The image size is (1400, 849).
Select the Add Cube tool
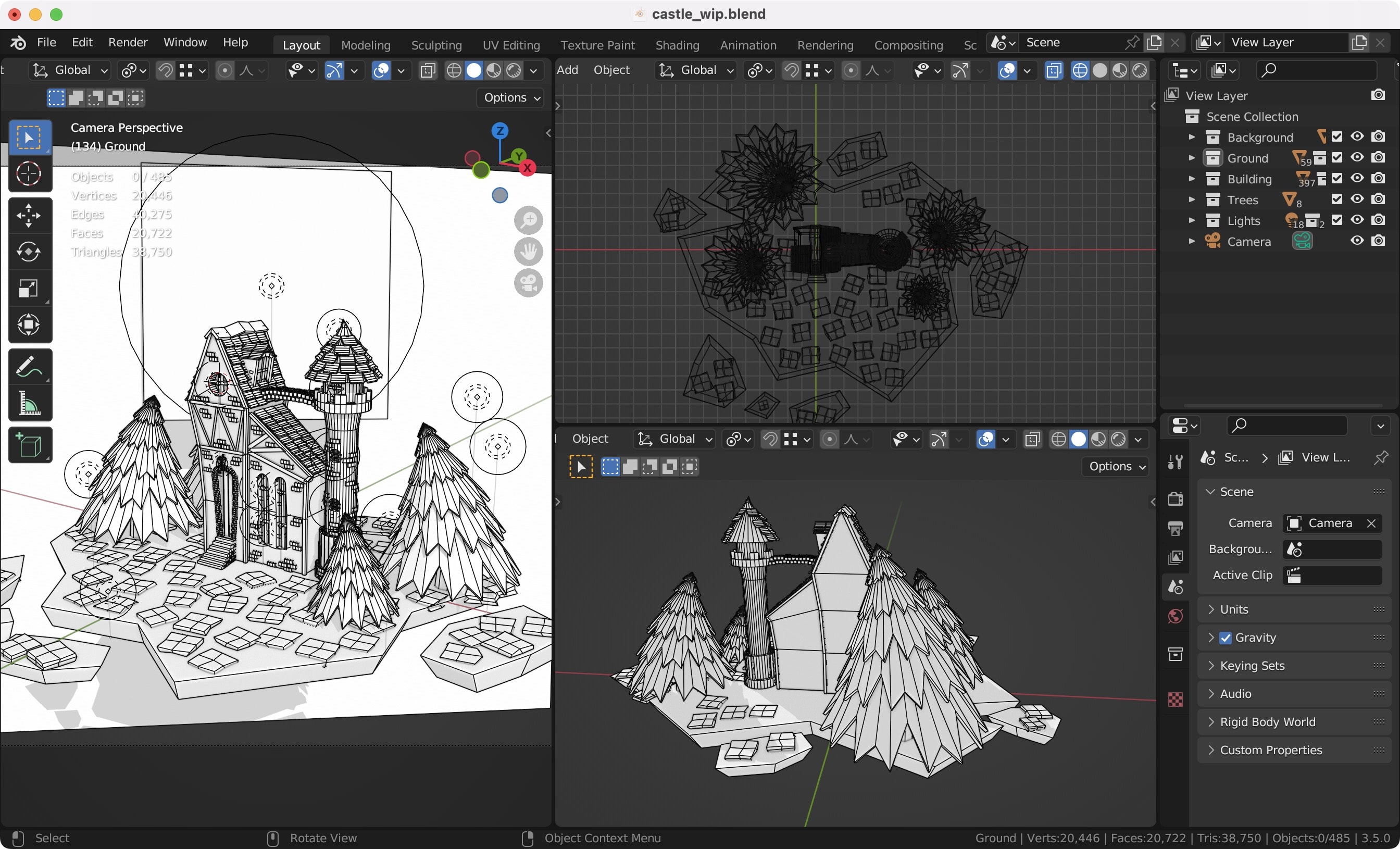coord(30,445)
